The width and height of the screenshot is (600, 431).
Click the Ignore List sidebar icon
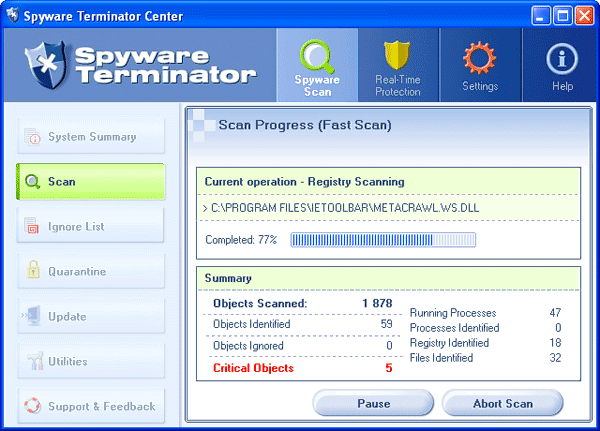[31, 225]
